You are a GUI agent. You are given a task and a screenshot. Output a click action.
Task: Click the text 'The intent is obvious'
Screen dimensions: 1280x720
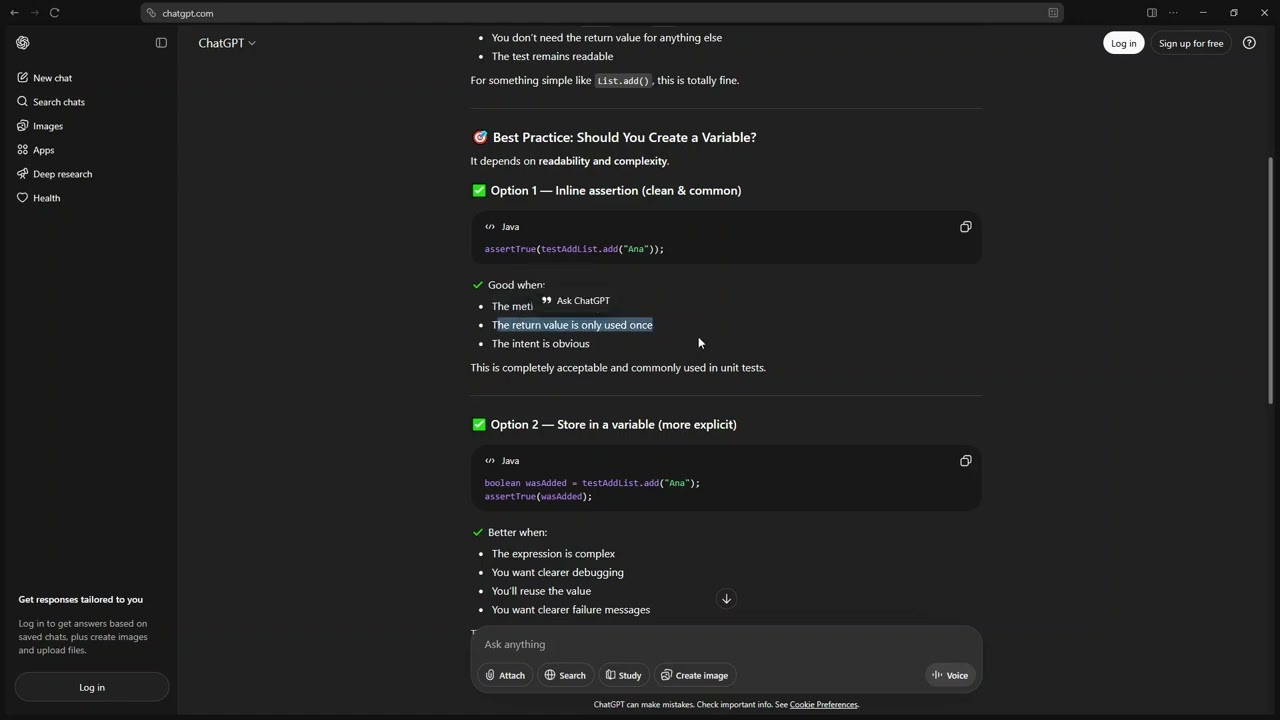click(540, 344)
